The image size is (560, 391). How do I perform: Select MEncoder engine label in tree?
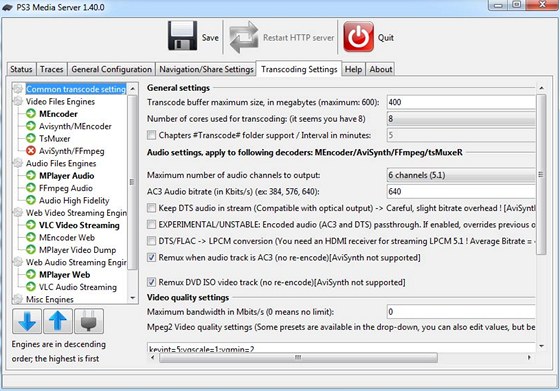click(58, 114)
